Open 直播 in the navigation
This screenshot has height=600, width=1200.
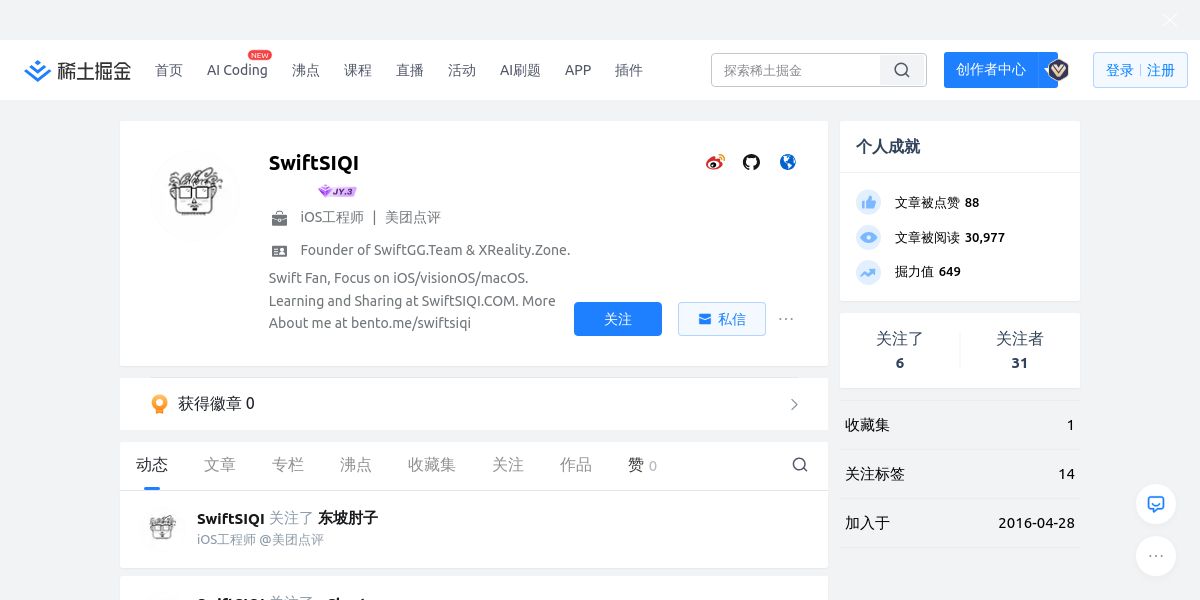click(x=410, y=70)
